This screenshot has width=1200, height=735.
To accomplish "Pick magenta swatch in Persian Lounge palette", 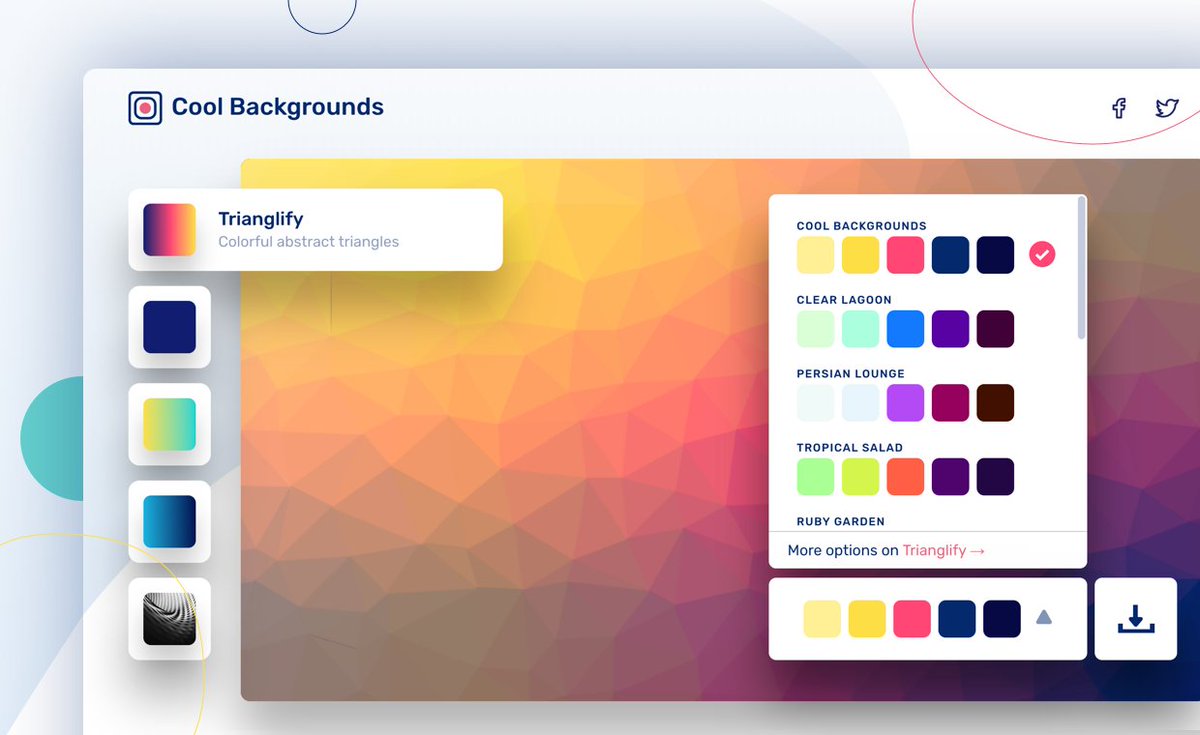I will (951, 403).
